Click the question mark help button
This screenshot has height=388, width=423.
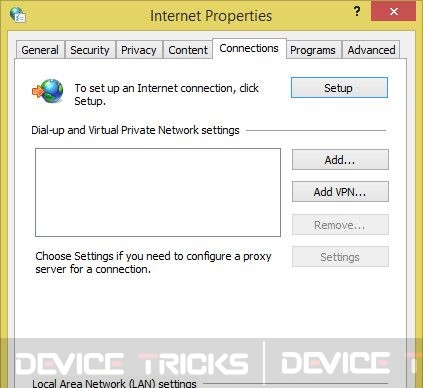pyautogui.click(x=357, y=11)
